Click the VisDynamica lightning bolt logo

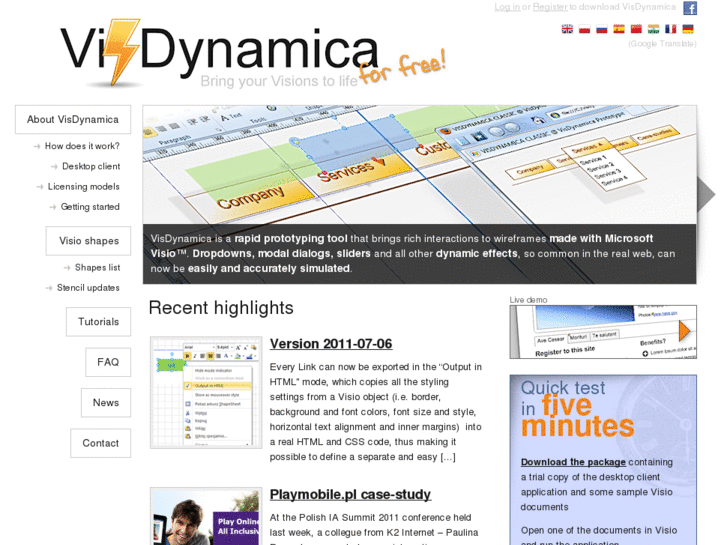click(x=122, y=52)
